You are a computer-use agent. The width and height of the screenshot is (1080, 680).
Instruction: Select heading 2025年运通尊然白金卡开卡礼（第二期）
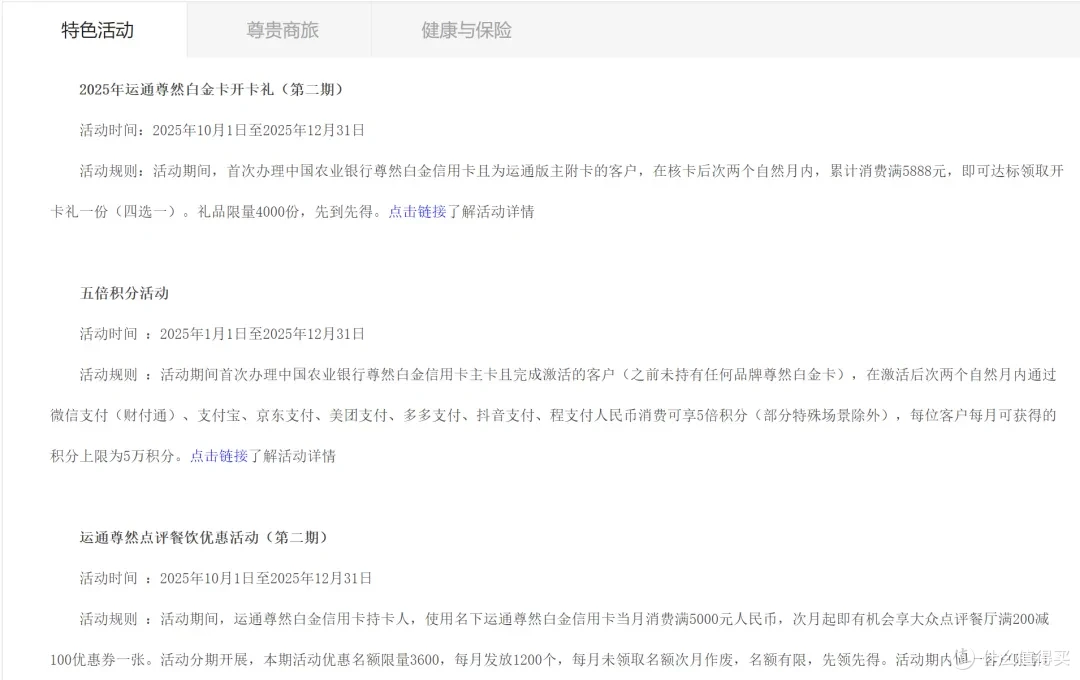211,90
